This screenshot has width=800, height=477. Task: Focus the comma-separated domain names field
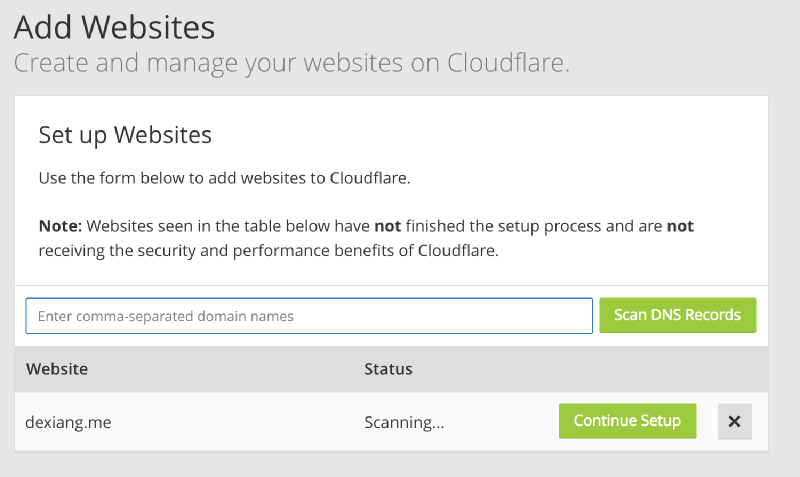(309, 315)
